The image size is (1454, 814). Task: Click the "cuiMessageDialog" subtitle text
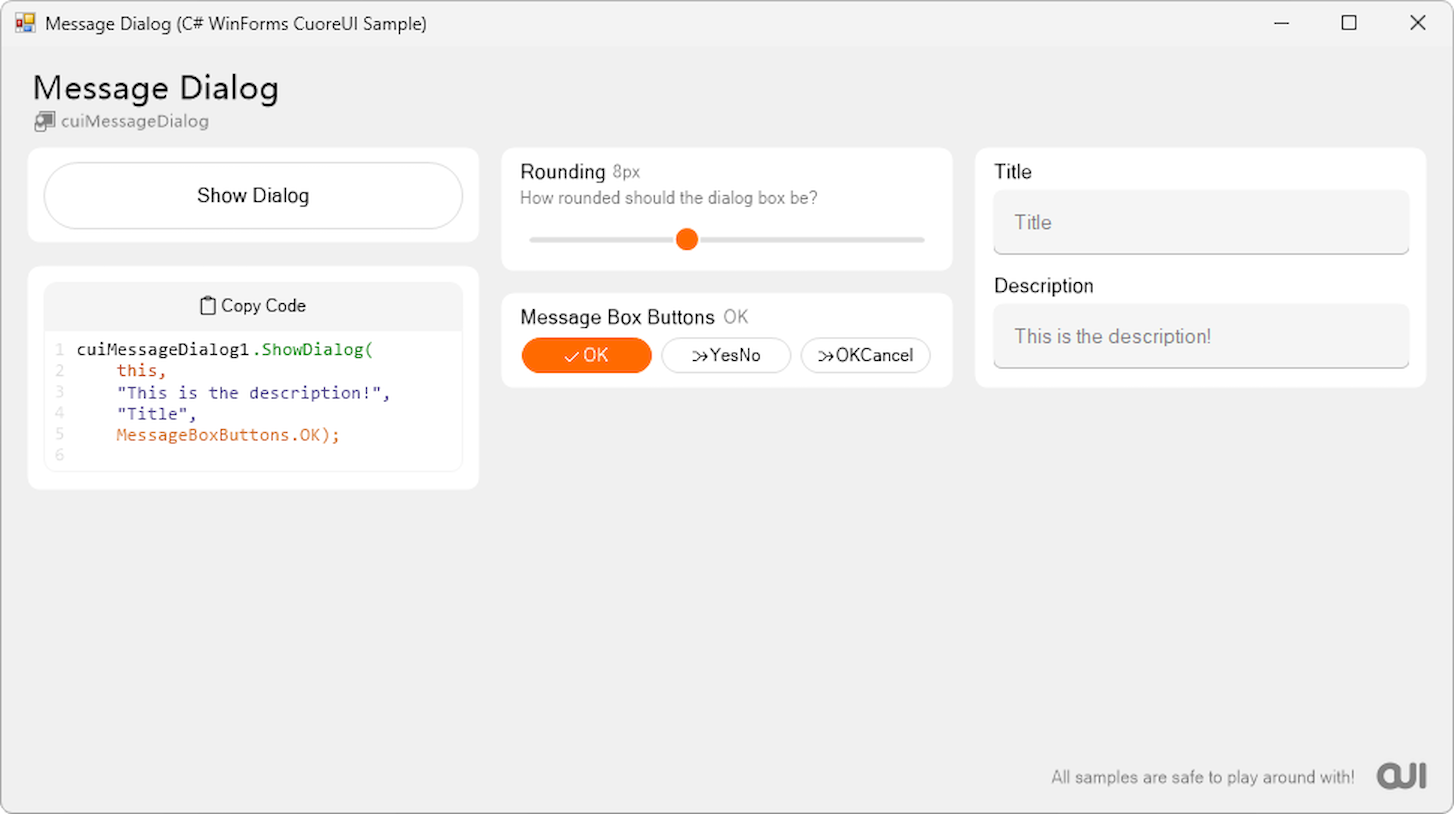[x=135, y=122]
